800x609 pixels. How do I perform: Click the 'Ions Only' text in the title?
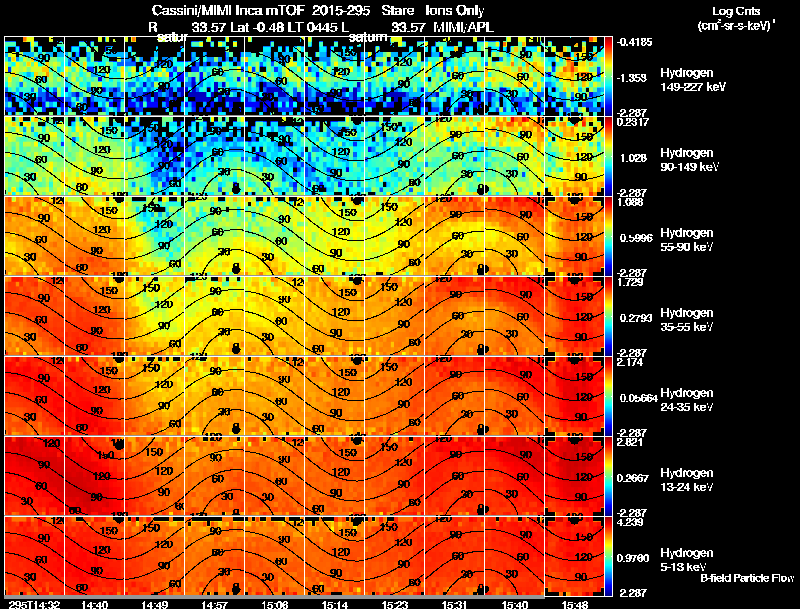455,10
